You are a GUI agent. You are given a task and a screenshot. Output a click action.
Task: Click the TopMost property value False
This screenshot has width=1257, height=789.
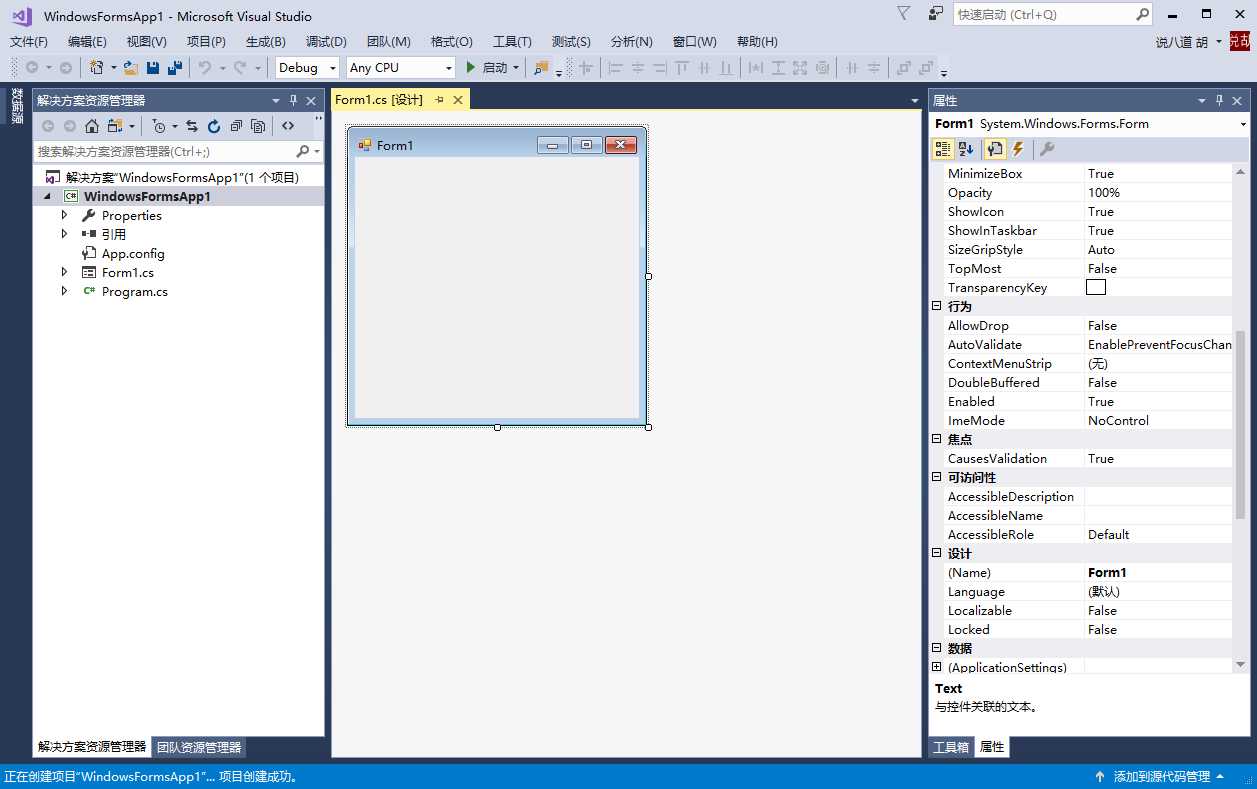(1102, 268)
